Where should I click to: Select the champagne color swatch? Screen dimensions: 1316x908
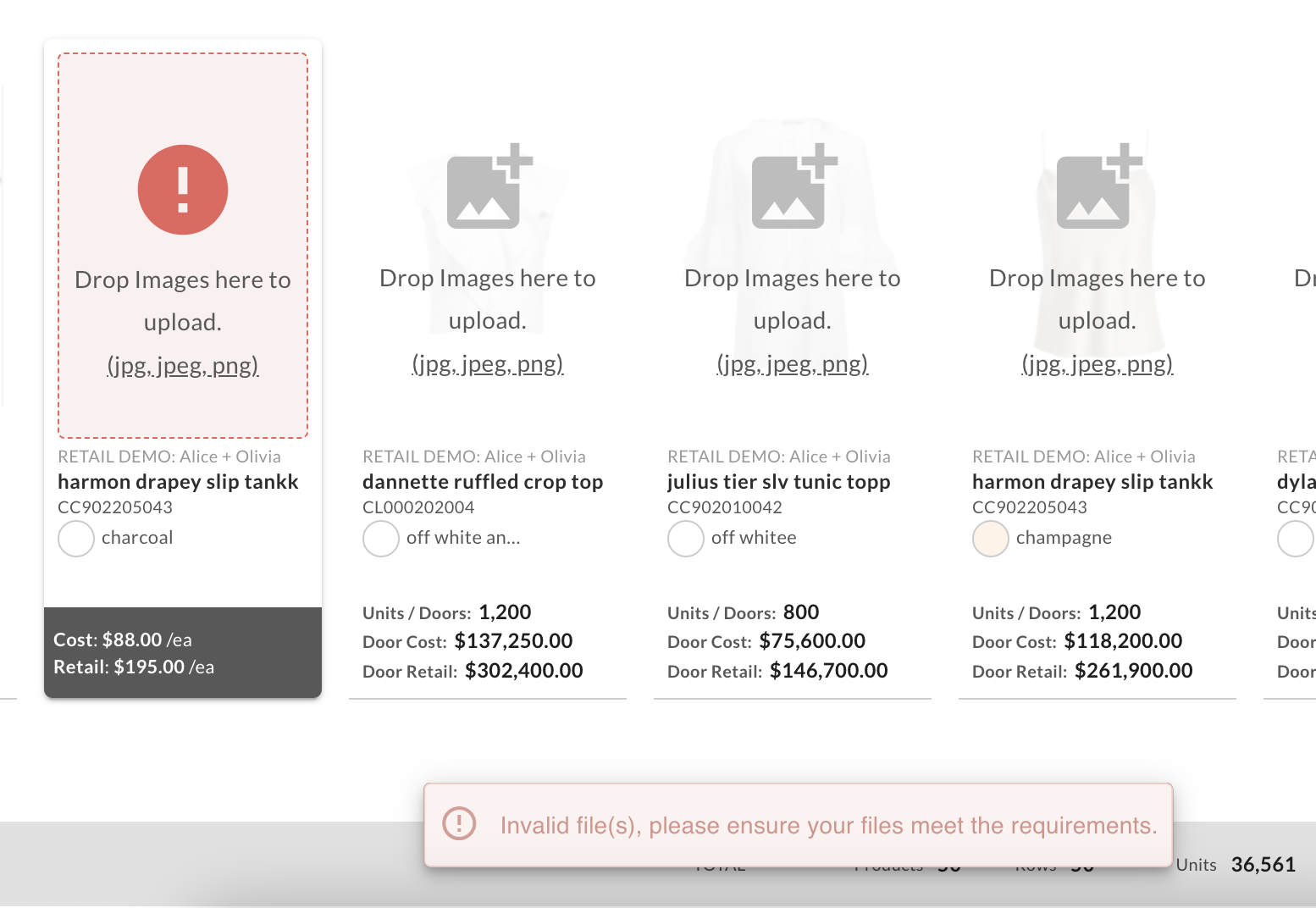(x=991, y=539)
